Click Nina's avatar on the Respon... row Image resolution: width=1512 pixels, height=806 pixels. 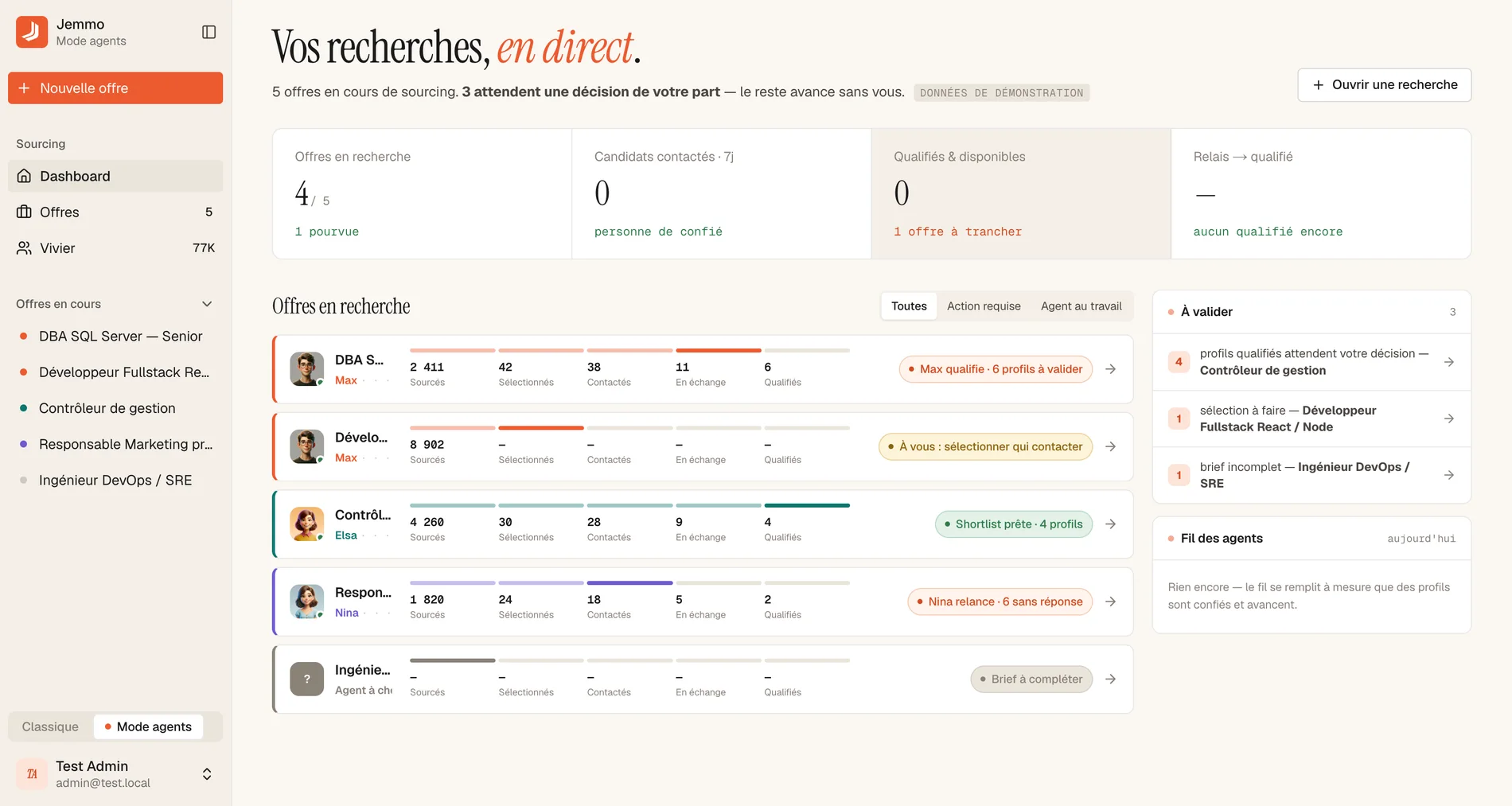(306, 602)
